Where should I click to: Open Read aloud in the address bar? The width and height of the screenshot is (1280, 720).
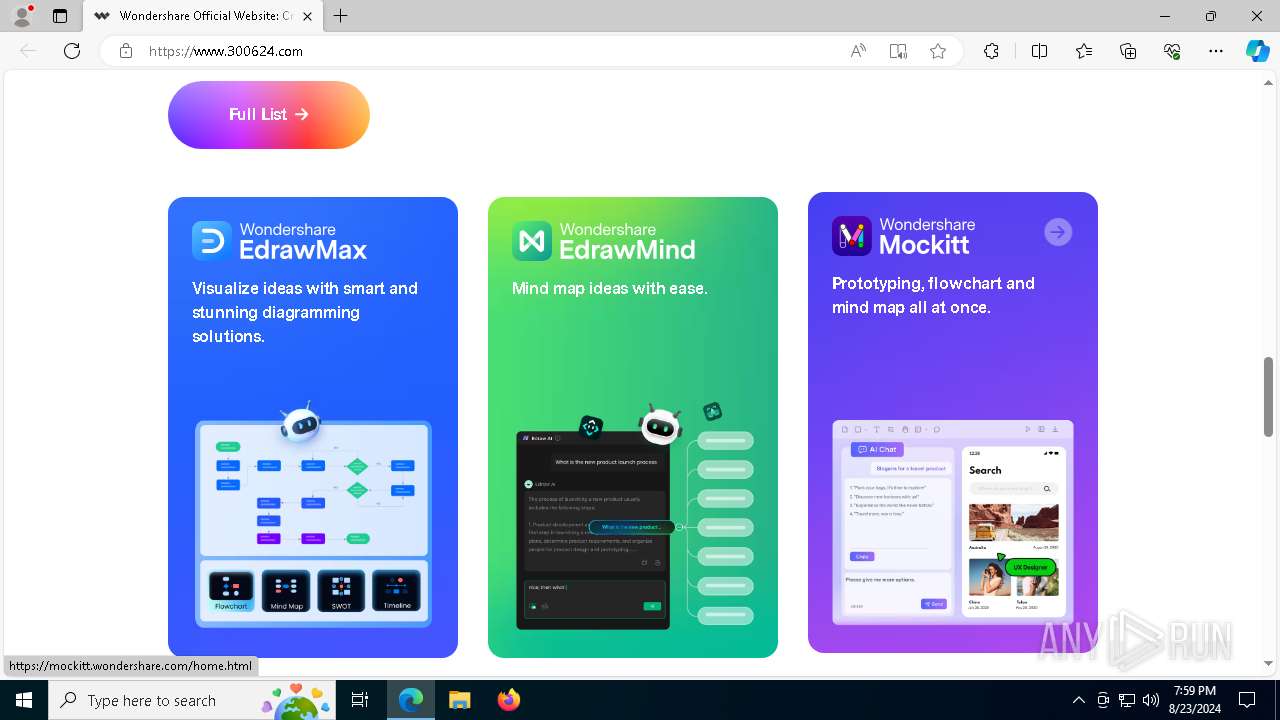858,51
